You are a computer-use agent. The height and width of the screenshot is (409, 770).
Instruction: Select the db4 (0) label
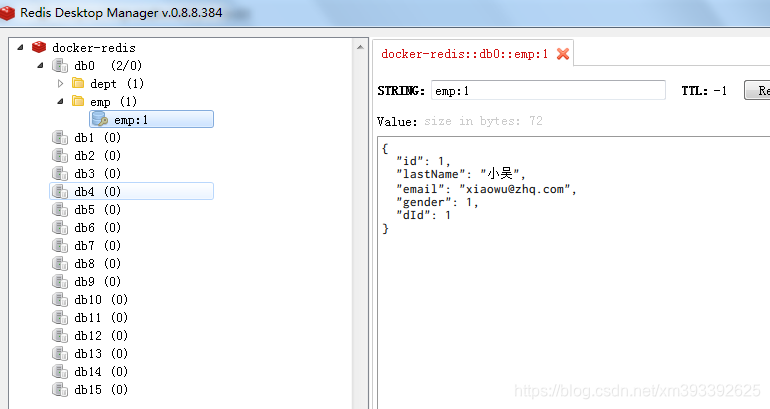point(97,191)
